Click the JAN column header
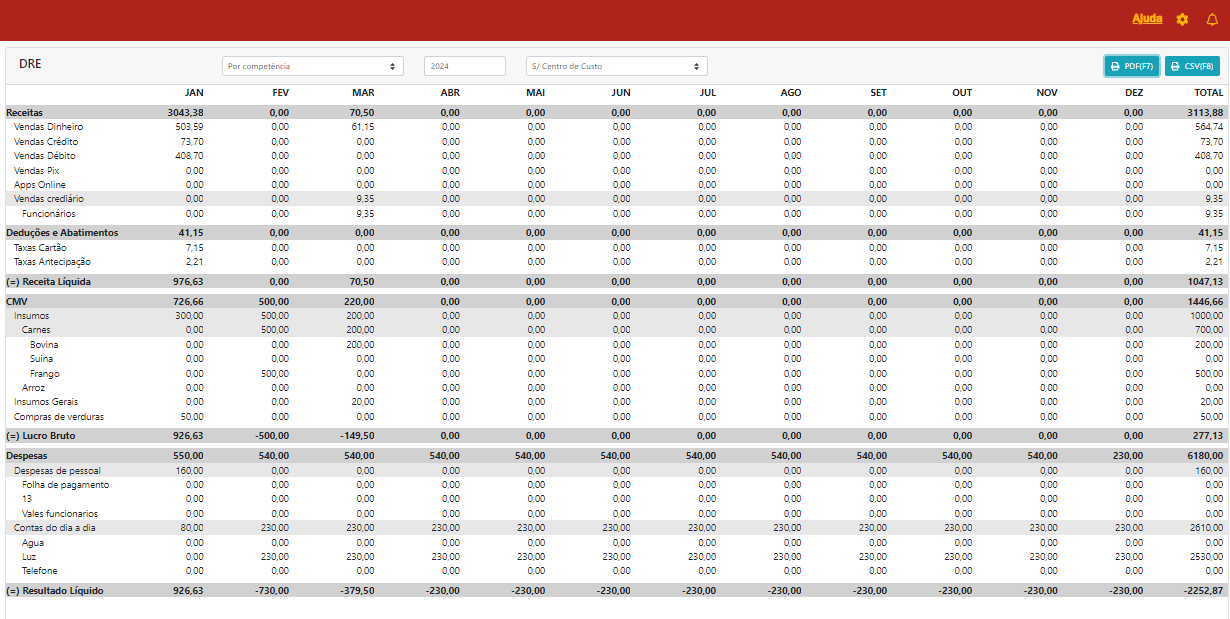Image resolution: width=1230 pixels, height=619 pixels. pyautogui.click(x=194, y=93)
